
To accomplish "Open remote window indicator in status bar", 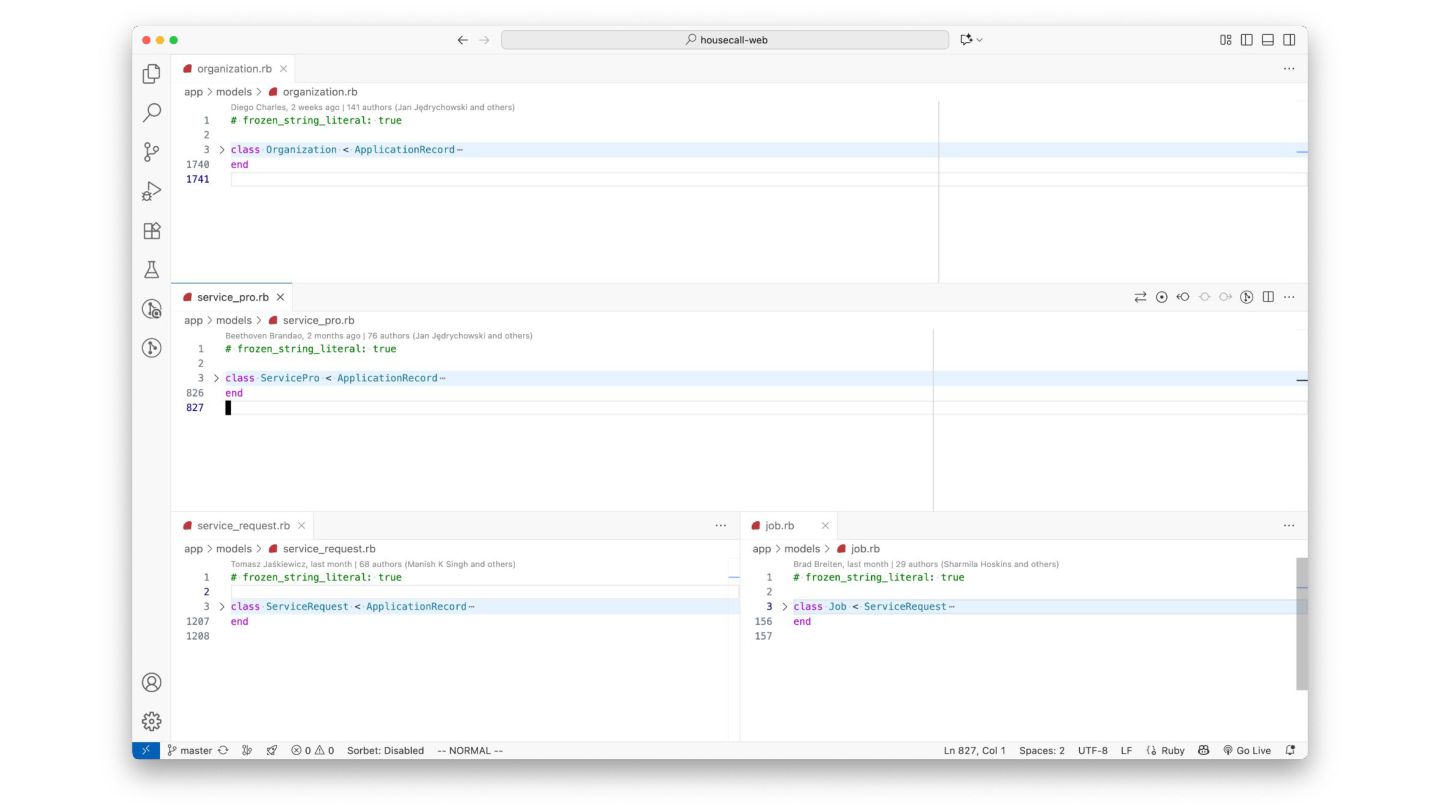I will tap(145, 750).
